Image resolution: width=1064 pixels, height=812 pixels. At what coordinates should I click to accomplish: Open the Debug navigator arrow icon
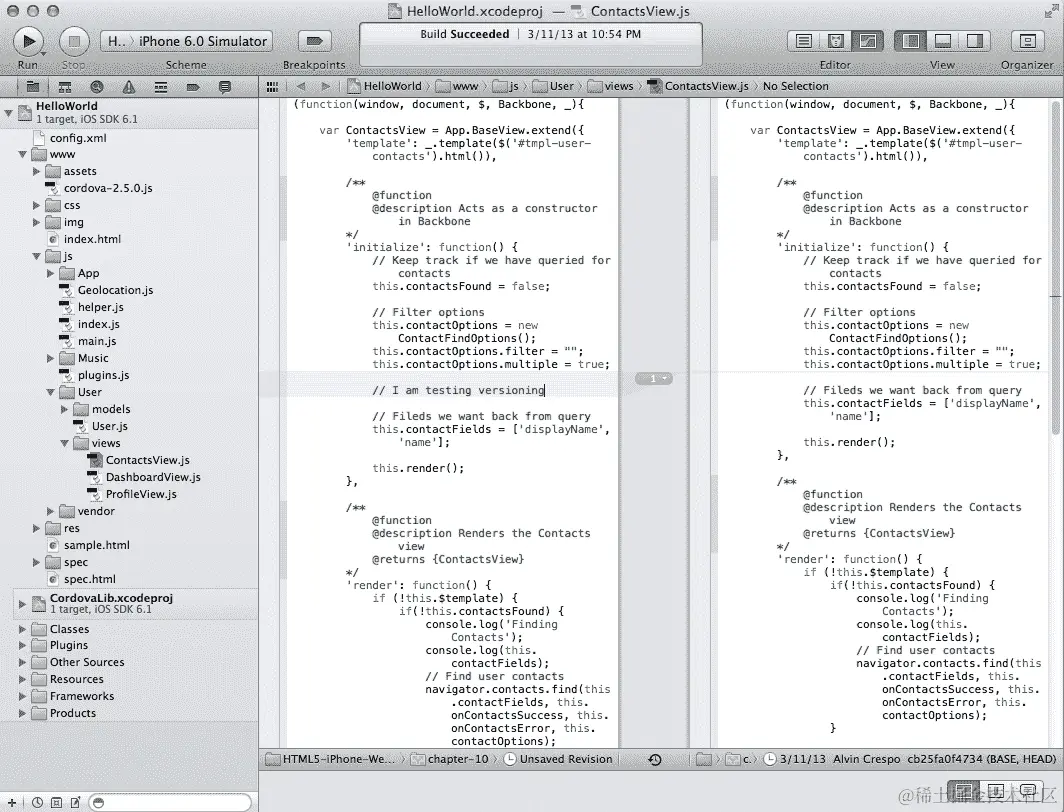(x=194, y=87)
